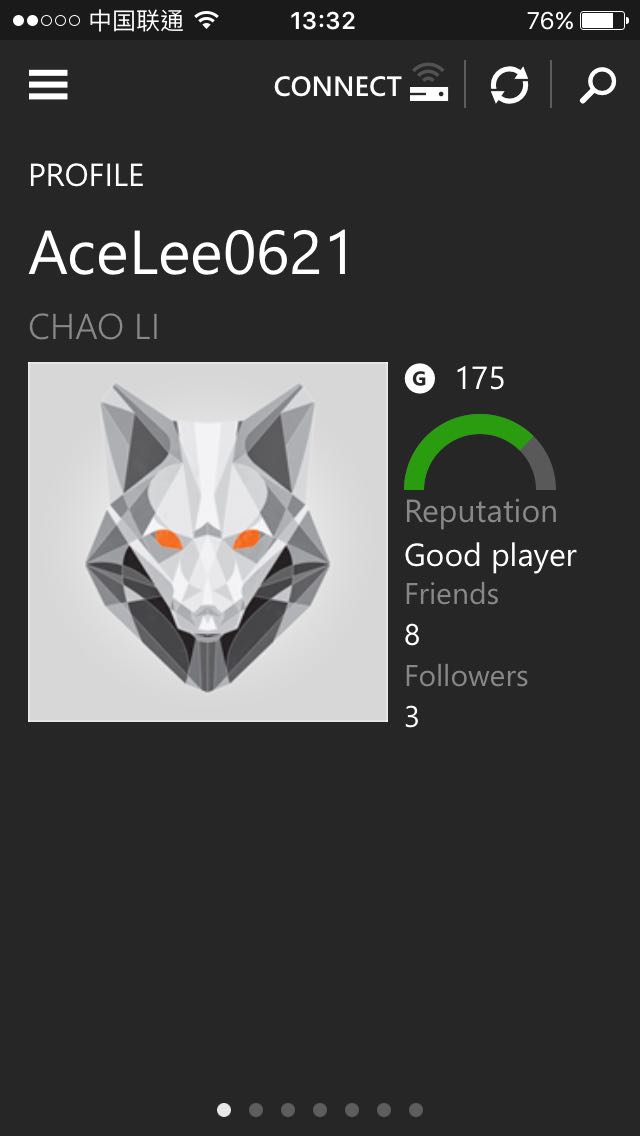Tap the Gamerscore value 175
This screenshot has height=1136, width=640.
coord(480,379)
